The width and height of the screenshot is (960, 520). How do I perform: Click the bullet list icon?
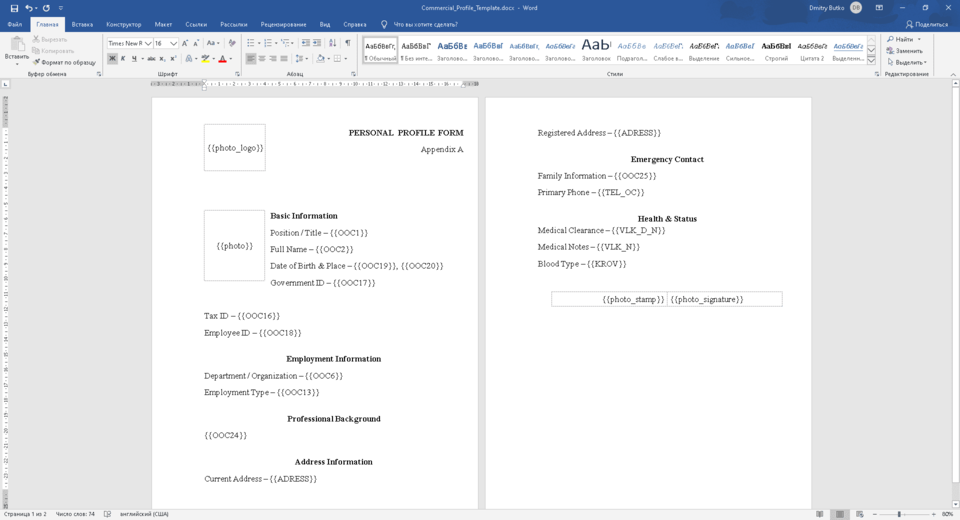click(250, 43)
